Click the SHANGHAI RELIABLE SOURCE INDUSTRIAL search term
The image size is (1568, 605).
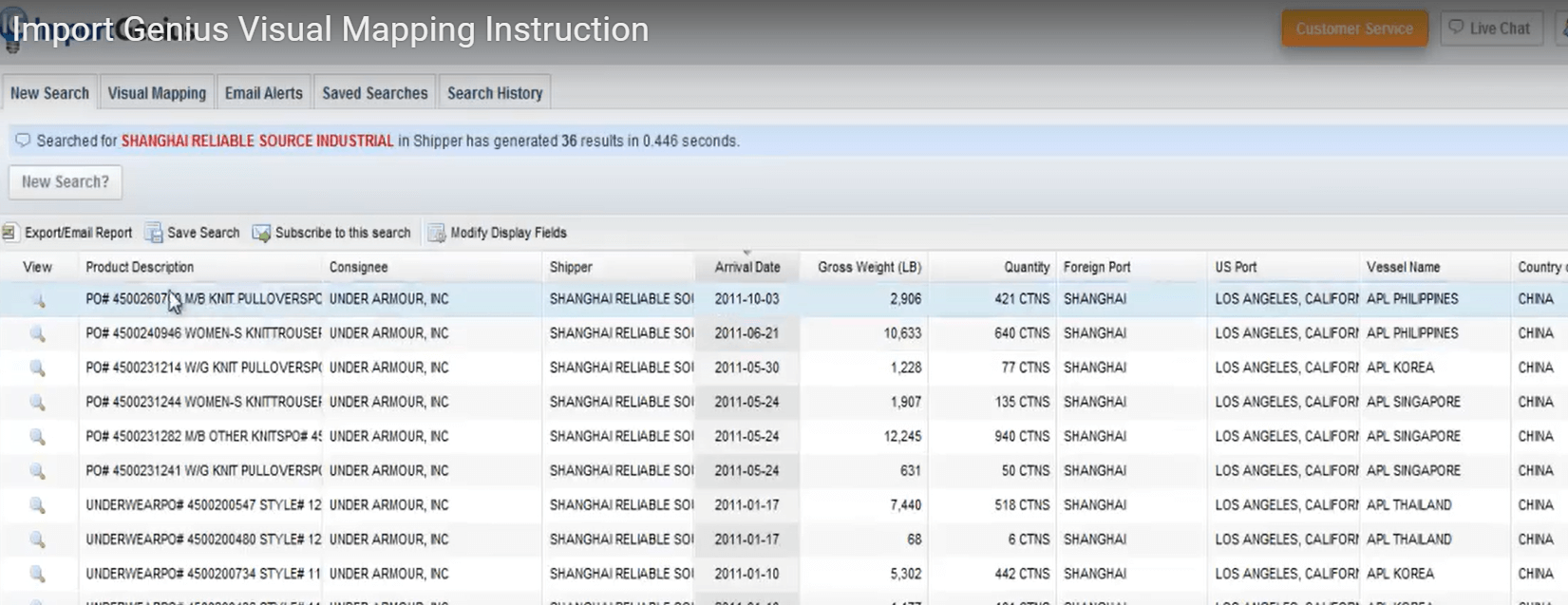pos(257,141)
